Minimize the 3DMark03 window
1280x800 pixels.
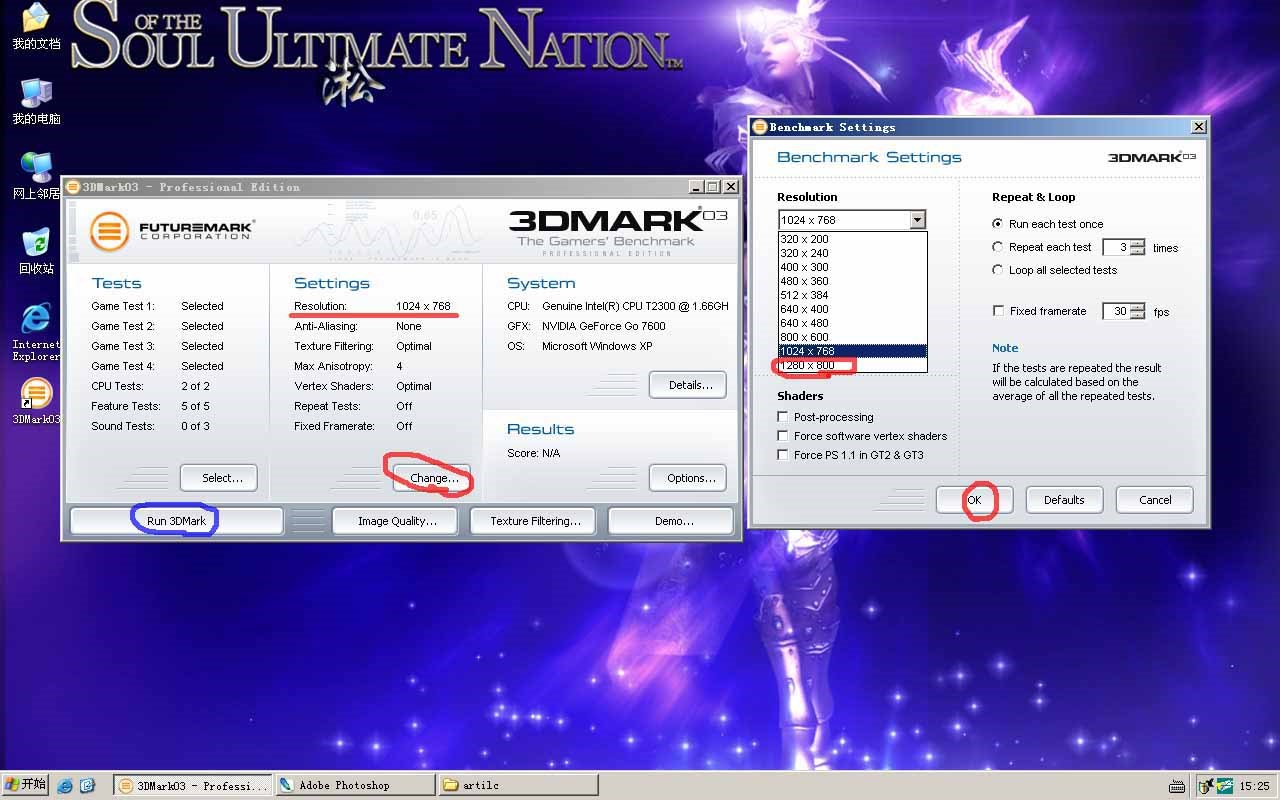click(x=695, y=187)
